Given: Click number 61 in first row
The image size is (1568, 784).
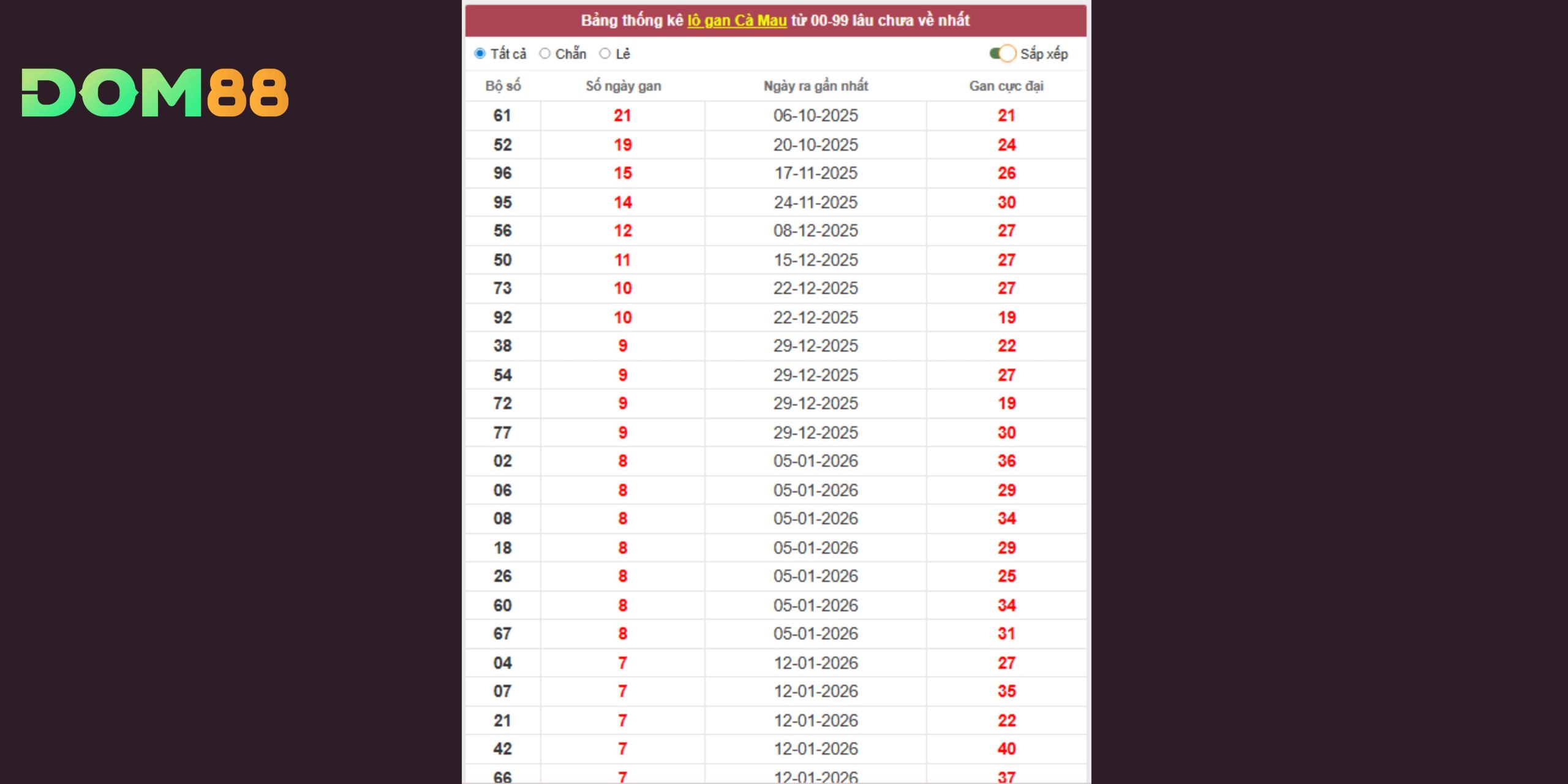Looking at the screenshot, I should [502, 116].
